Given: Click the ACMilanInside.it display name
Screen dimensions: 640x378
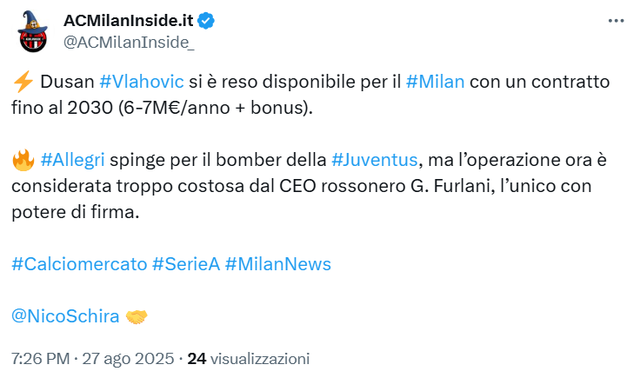Looking at the screenshot, I should coord(128,20).
